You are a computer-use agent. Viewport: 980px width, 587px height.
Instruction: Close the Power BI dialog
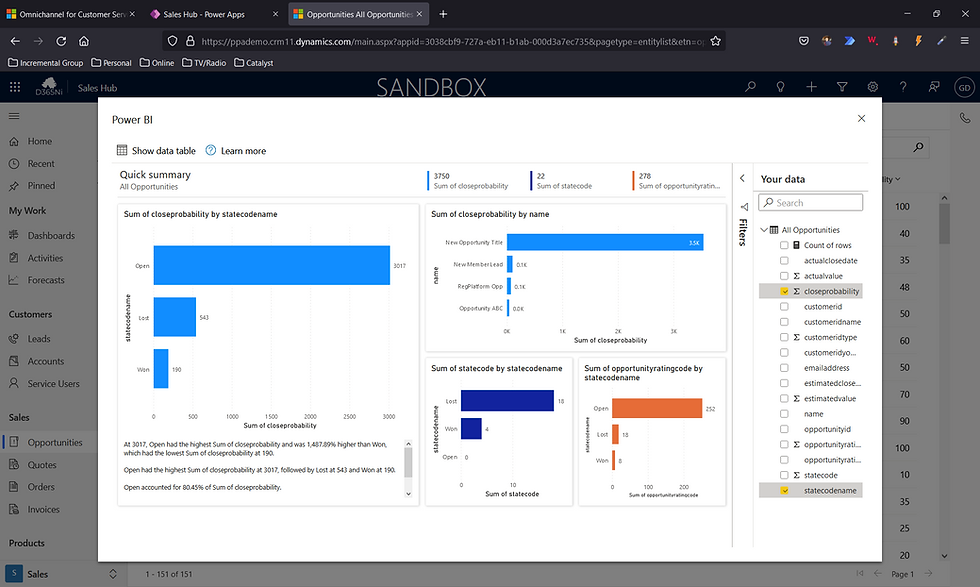861,119
